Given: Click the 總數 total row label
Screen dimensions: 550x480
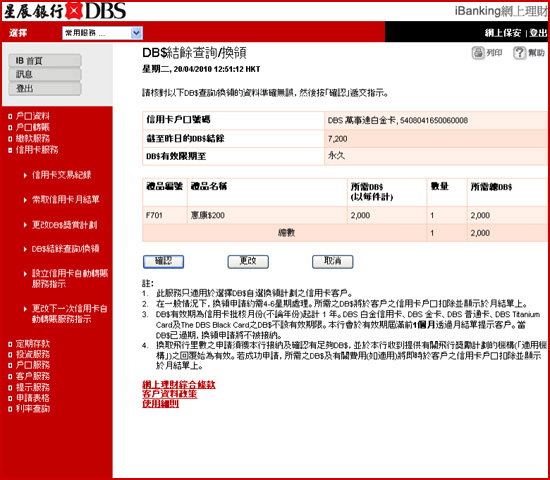Looking at the screenshot, I should 287,233.
